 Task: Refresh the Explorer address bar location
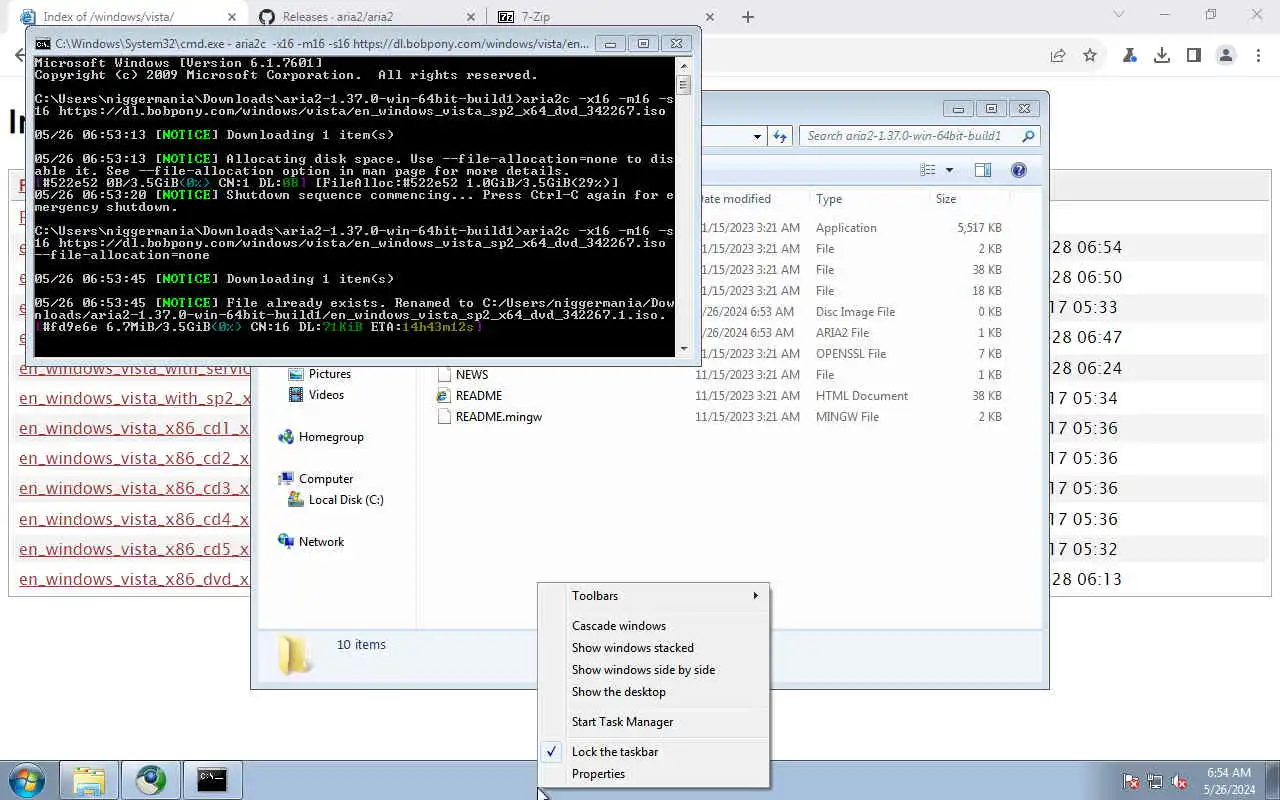pos(780,136)
